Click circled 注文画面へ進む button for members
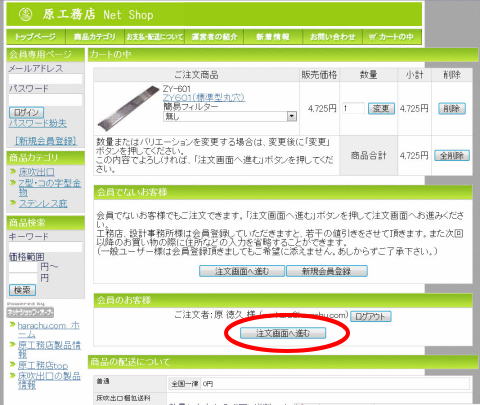Image resolution: width=480 pixels, height=405 pixels. 283,333
